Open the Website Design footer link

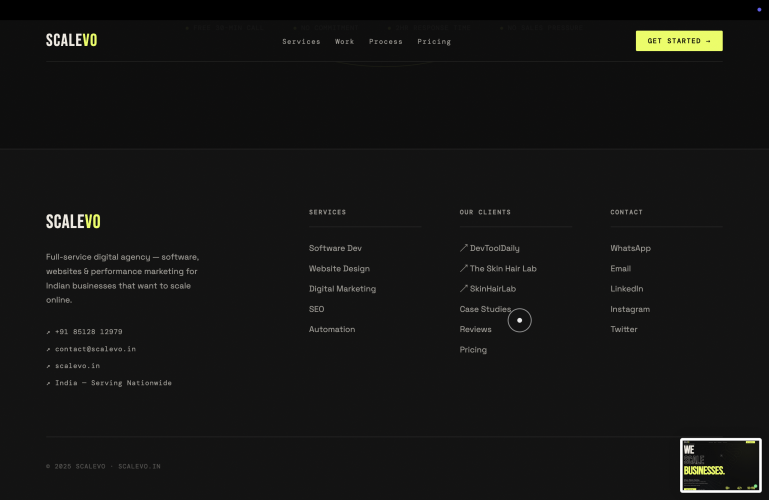(x=339, y=269)
